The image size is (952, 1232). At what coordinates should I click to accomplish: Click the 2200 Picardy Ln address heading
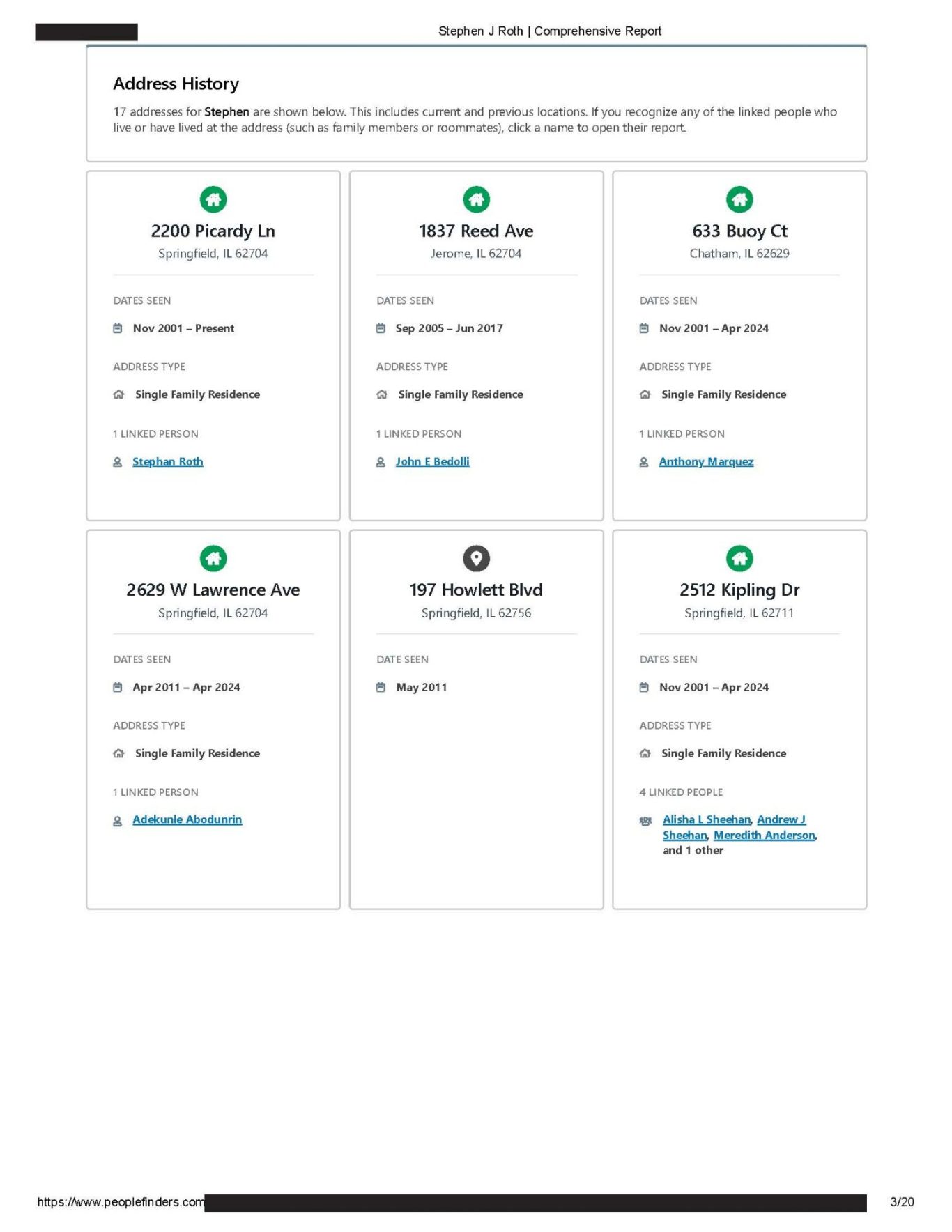tap(213, 231)
